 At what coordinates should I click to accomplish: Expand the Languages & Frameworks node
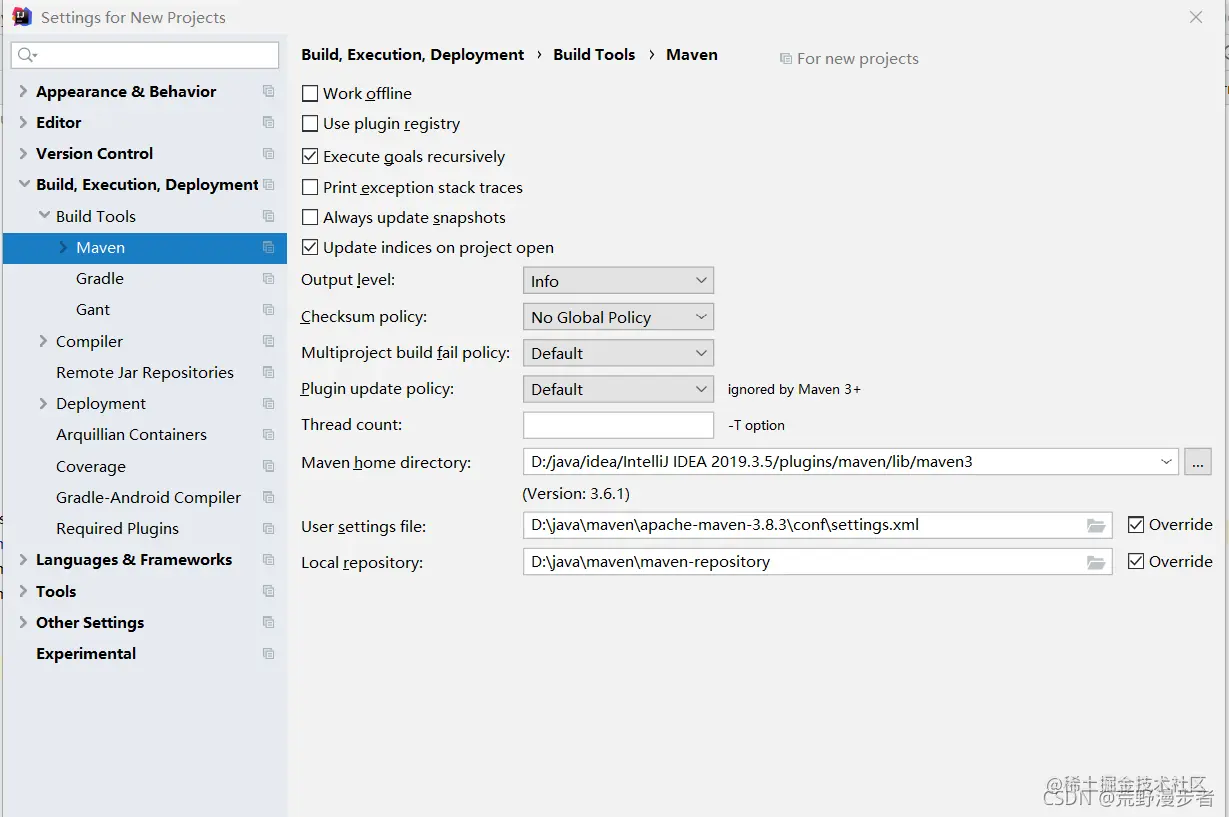click(23, 559)
